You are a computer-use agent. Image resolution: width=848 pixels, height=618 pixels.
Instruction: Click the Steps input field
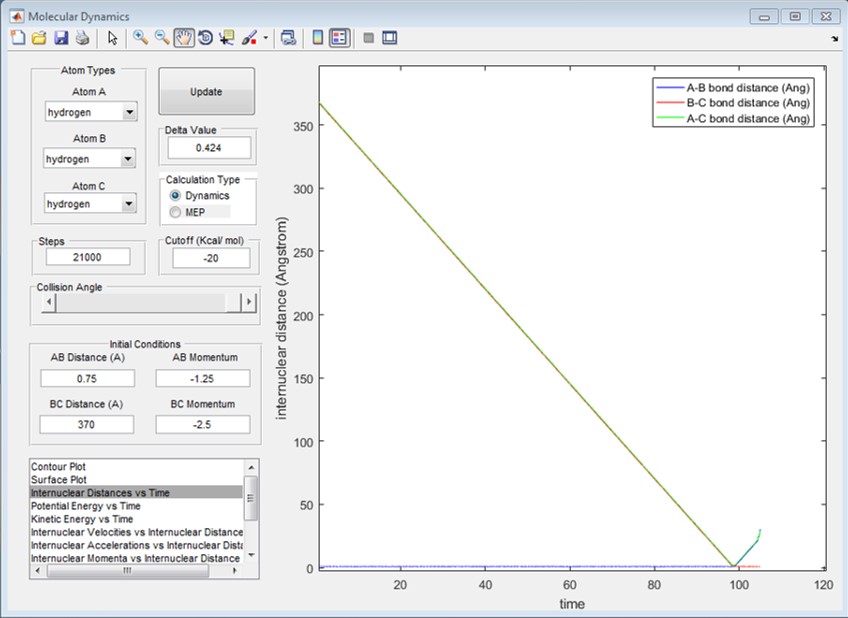click(88, 257)
